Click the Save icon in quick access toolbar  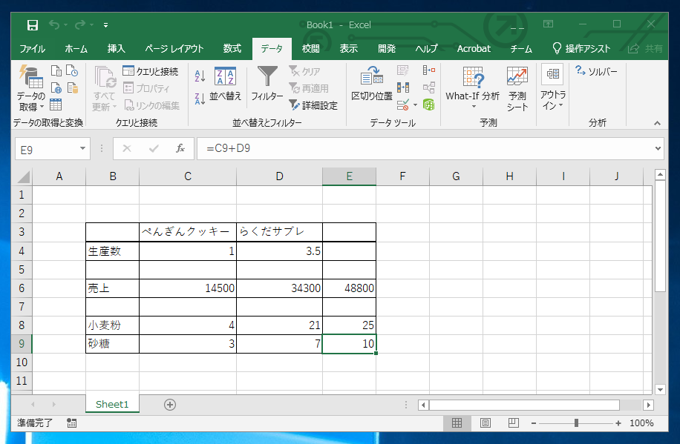(x=33, y=25)
